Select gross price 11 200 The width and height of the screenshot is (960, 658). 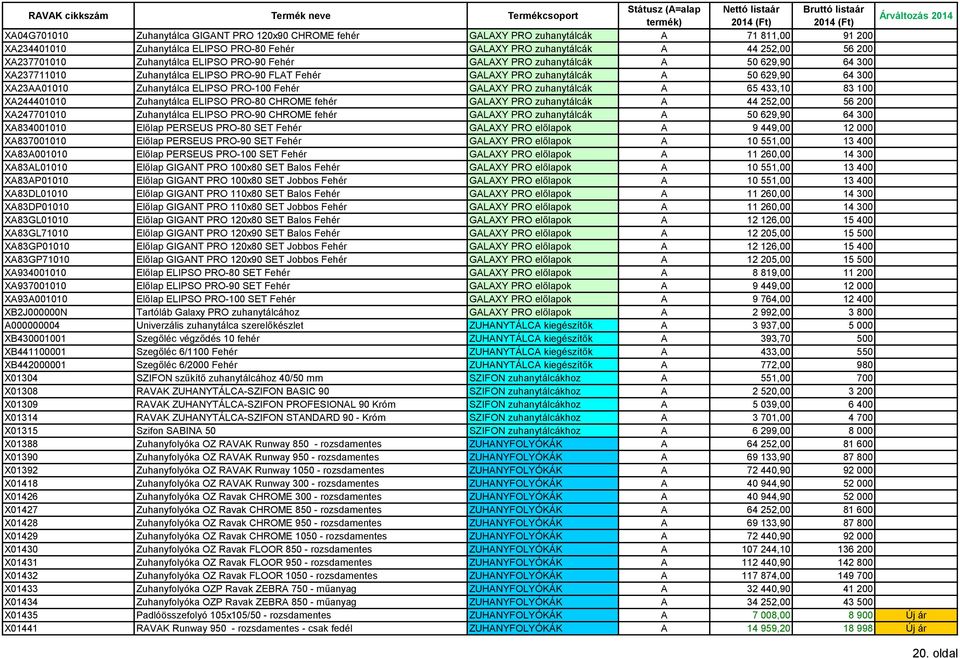click(x=833, y=272)
